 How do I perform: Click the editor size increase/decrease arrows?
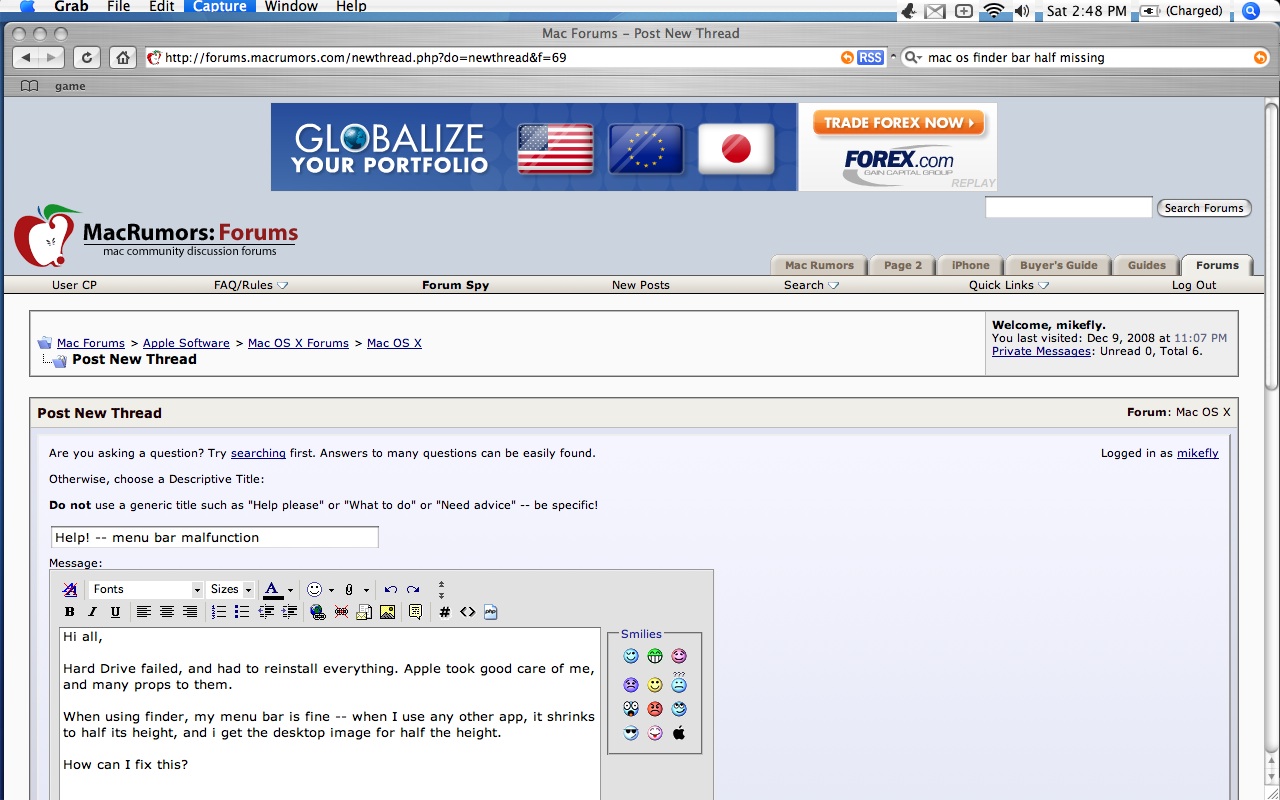441,590
